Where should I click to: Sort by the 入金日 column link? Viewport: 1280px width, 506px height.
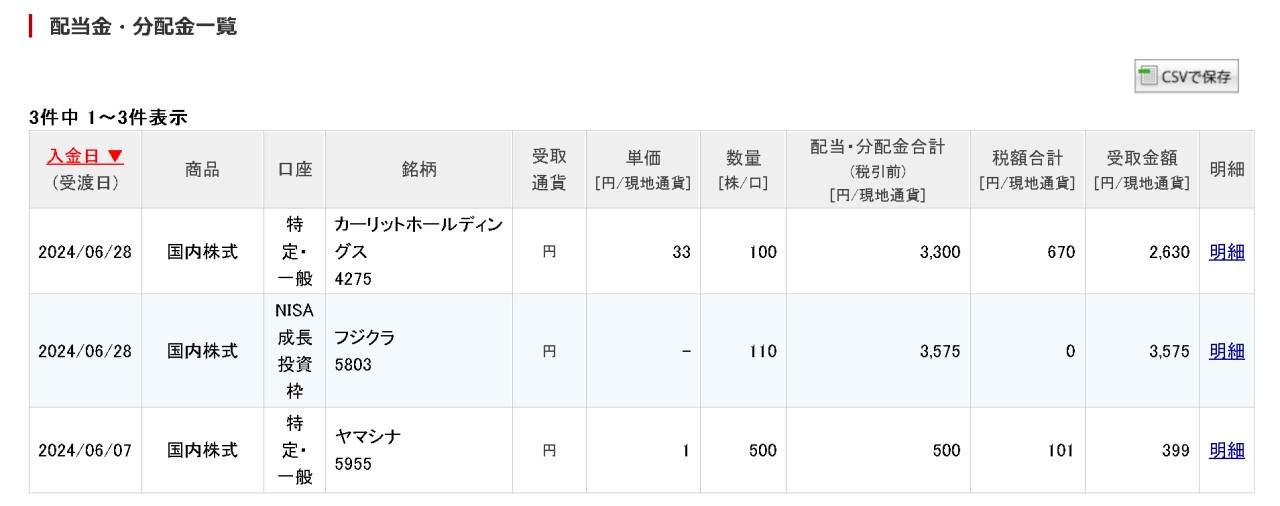click(85, 157)
